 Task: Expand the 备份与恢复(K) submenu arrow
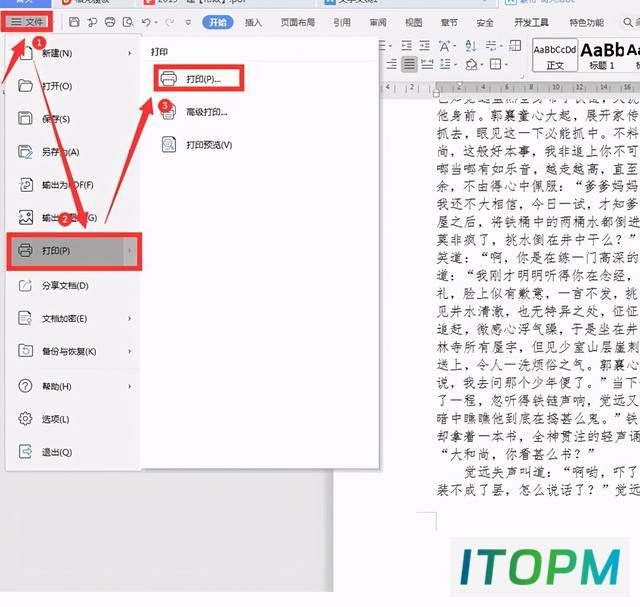[130, 351]
